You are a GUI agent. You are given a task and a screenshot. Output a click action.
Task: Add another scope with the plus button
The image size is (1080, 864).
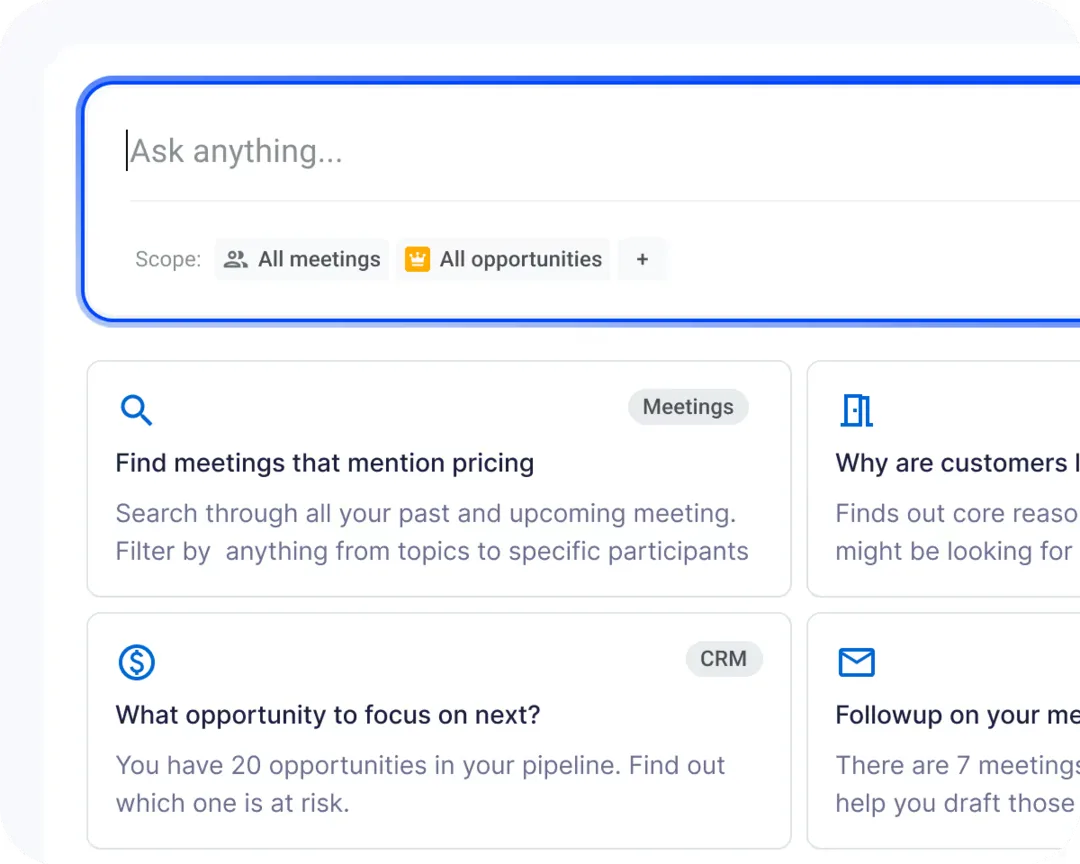pyautogui.click(x=642, y=259)
